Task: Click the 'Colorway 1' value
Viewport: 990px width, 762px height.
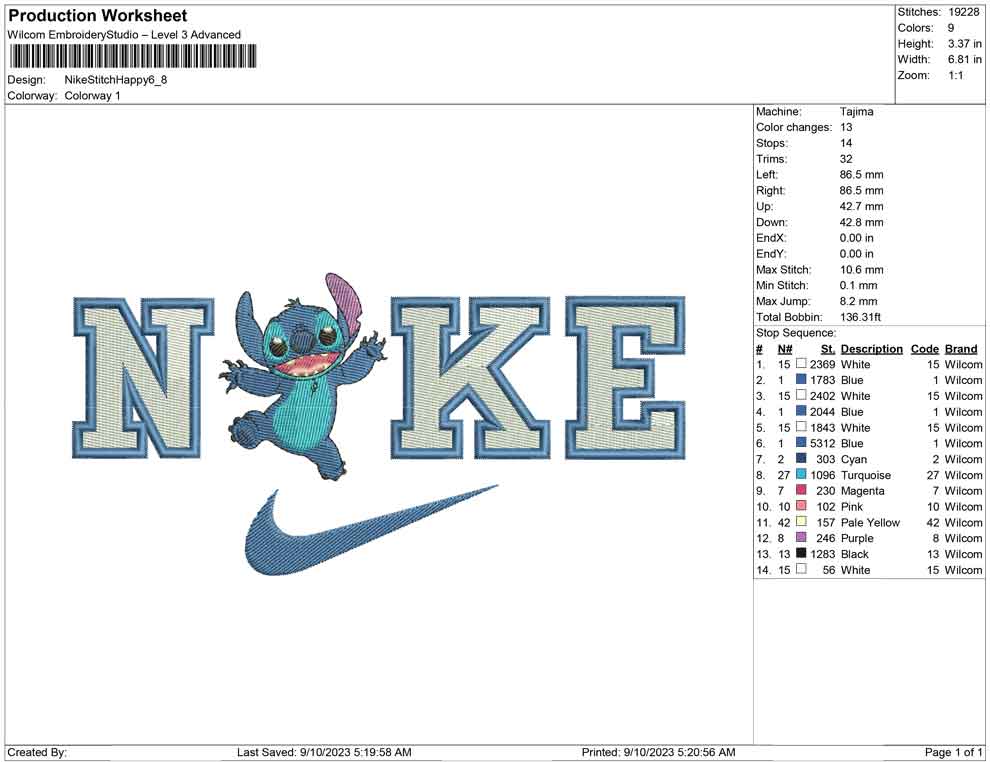Action: tap(92, 96)
